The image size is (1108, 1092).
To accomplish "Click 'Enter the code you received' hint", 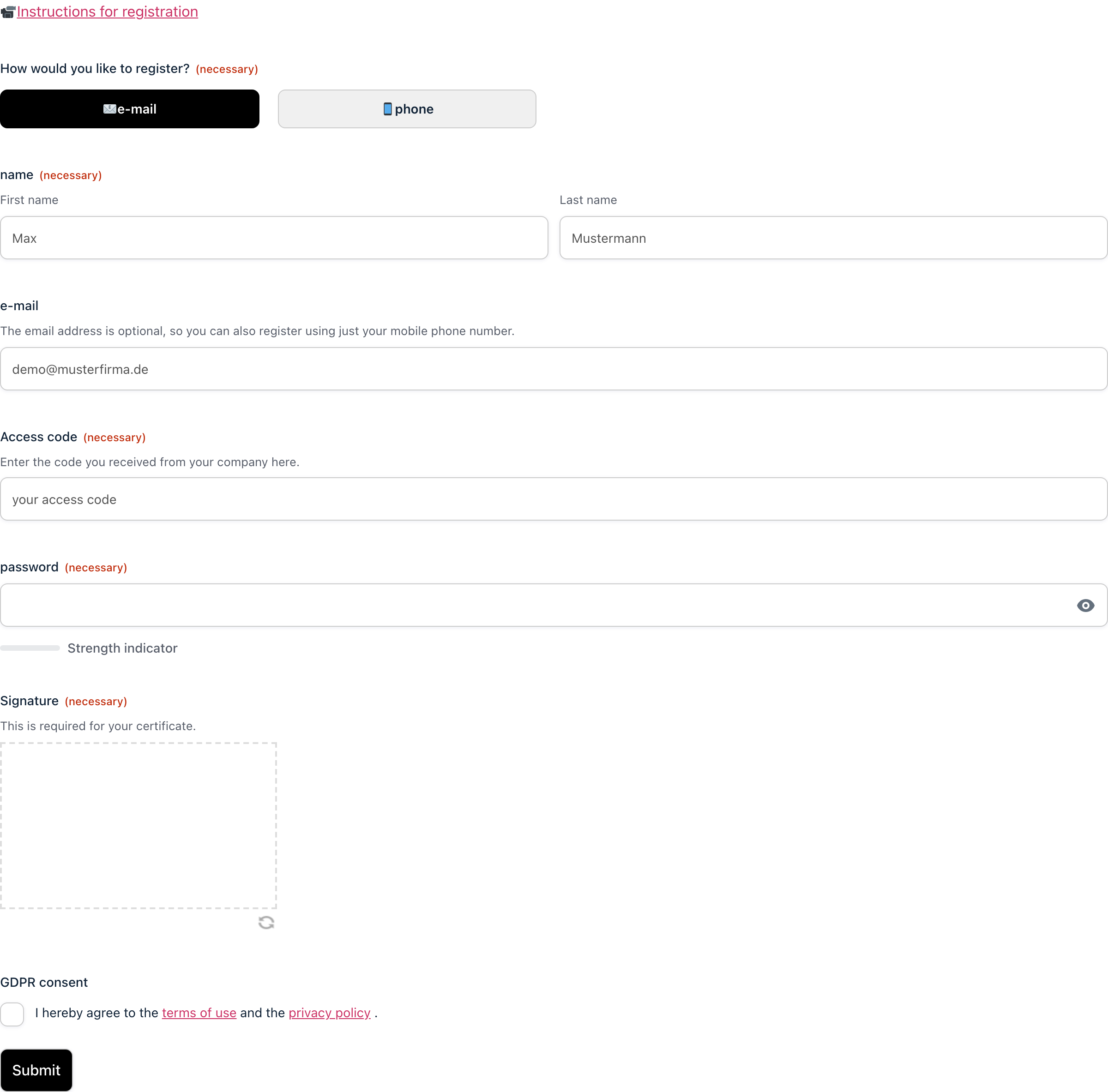I will click(150, 462).
